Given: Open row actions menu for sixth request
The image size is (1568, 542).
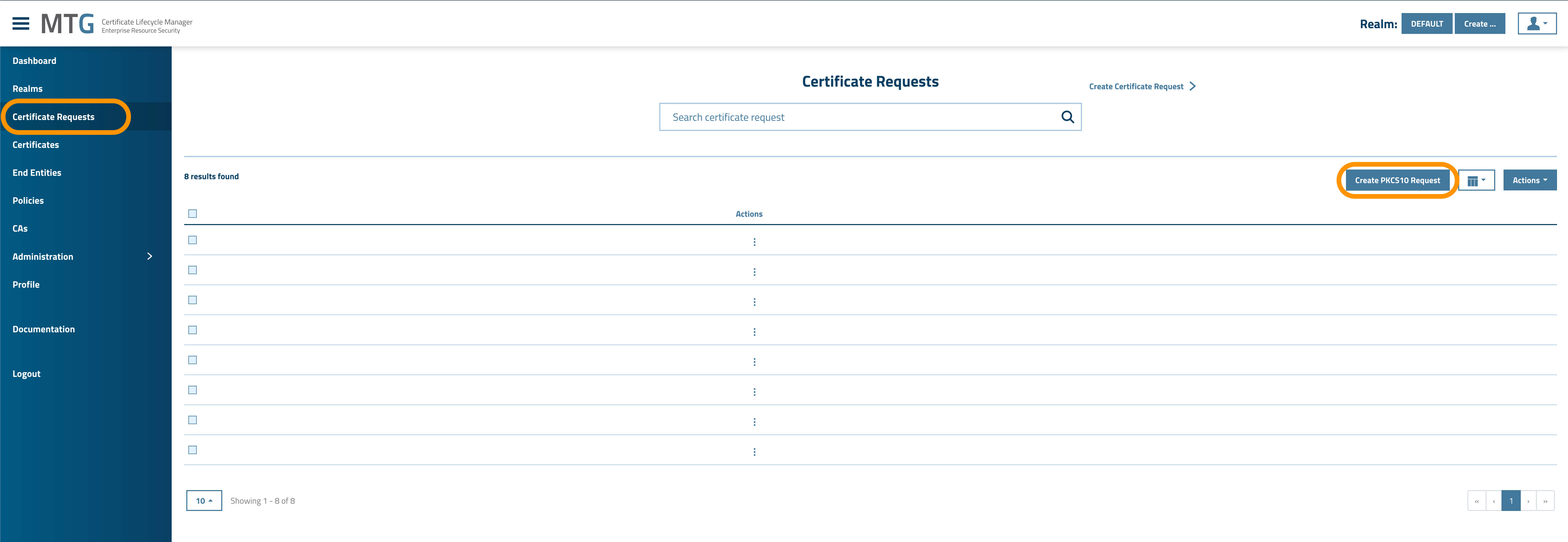Looking at the screenshot, I should click(754, 392).
